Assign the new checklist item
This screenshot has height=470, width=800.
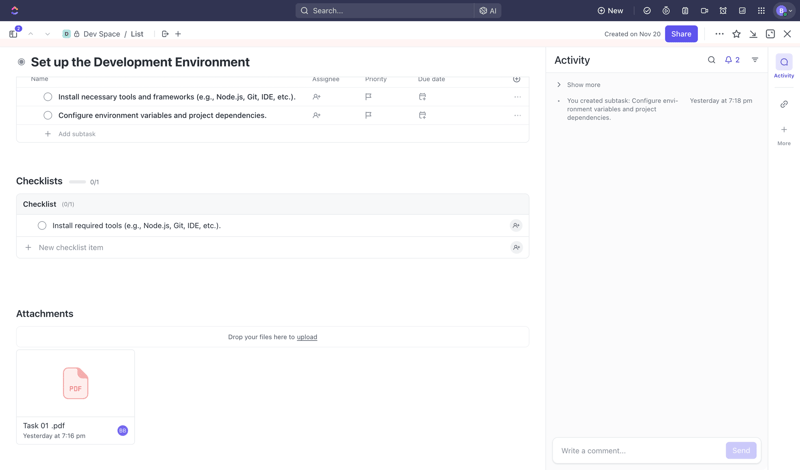coord(516,248)
